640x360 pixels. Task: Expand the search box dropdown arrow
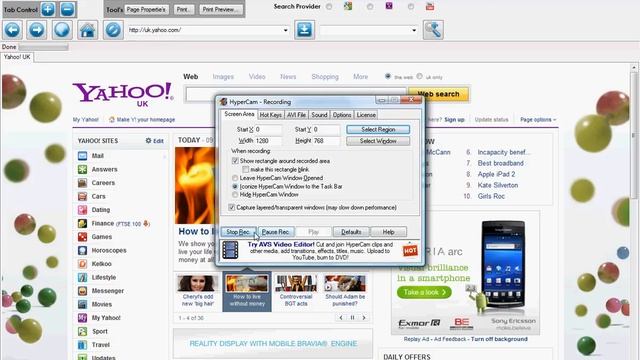coord(414,30)
